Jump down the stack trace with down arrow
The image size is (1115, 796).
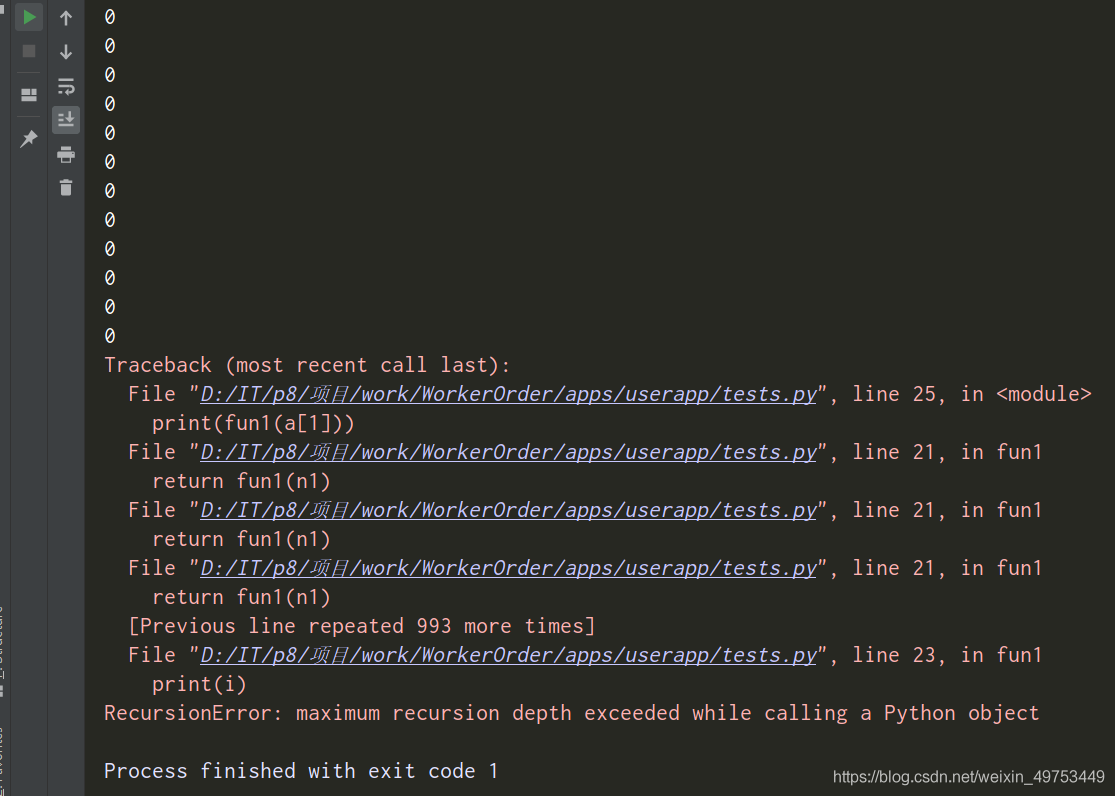coord(66,52)
